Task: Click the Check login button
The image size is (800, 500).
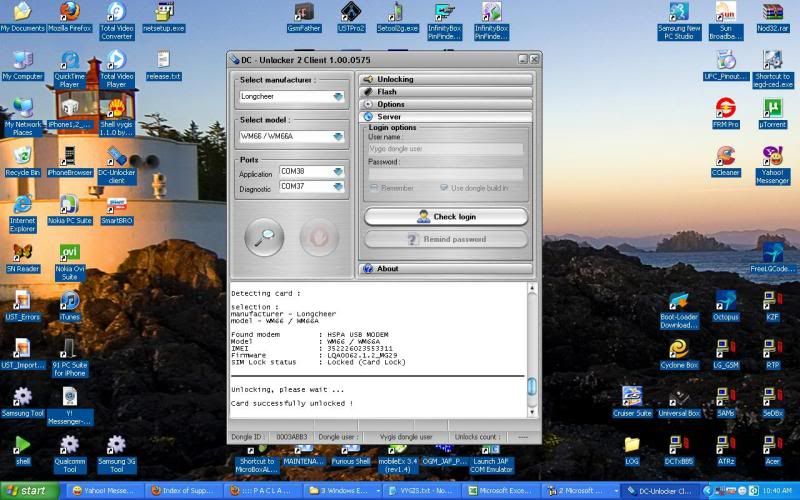Action: tap(446, 217)
